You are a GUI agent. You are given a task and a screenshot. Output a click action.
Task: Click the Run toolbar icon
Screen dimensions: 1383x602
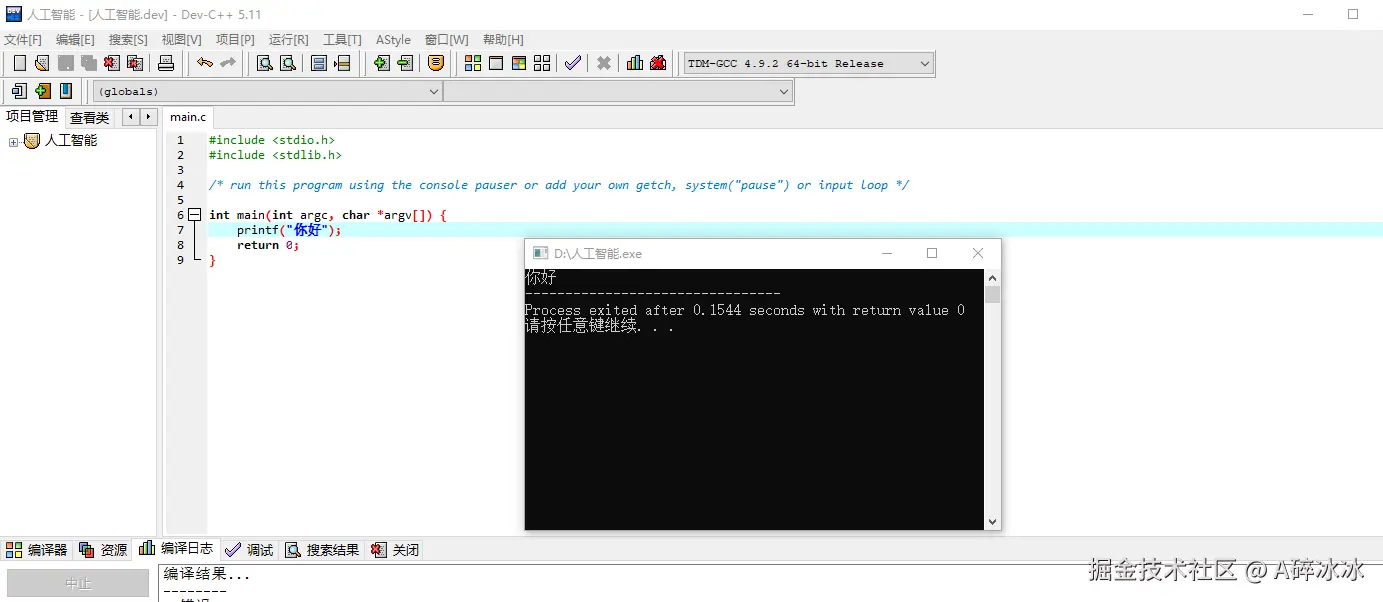tap(496, 63)
